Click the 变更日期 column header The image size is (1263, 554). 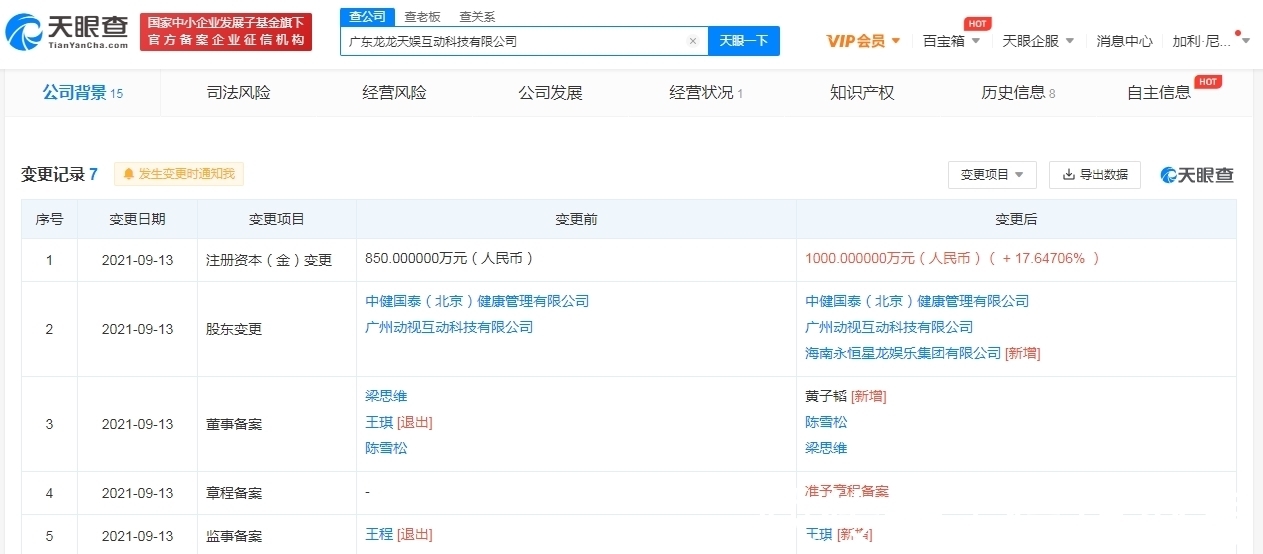138,219
